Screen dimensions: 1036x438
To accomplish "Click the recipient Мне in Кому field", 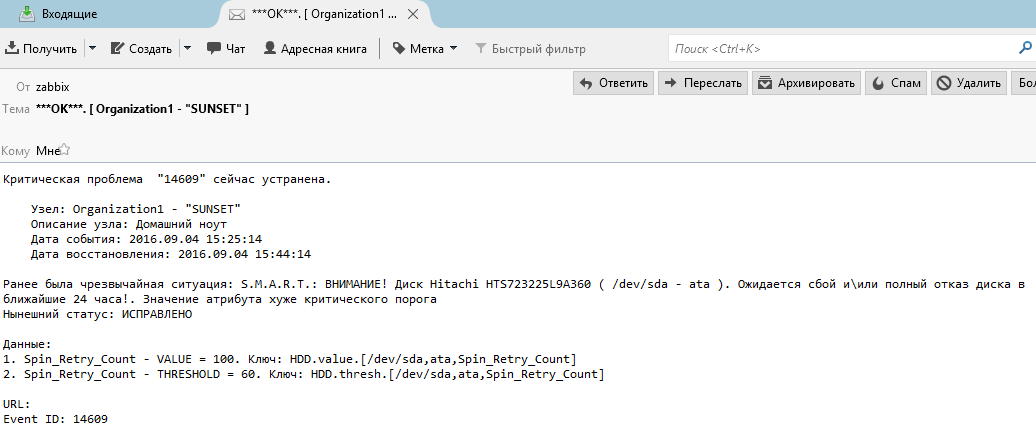I will [x=46, y=151].
